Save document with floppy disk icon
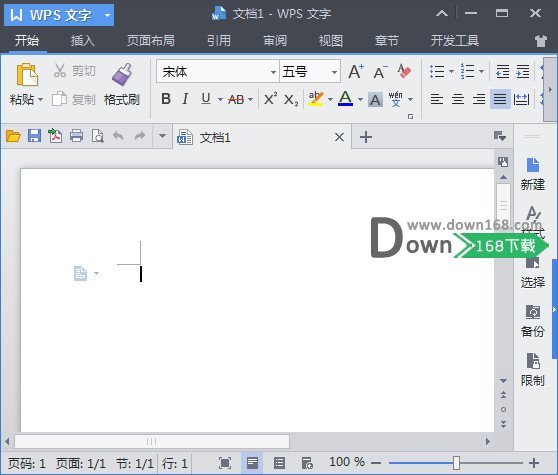Screen dimensions: 558x475 point(35,136)
